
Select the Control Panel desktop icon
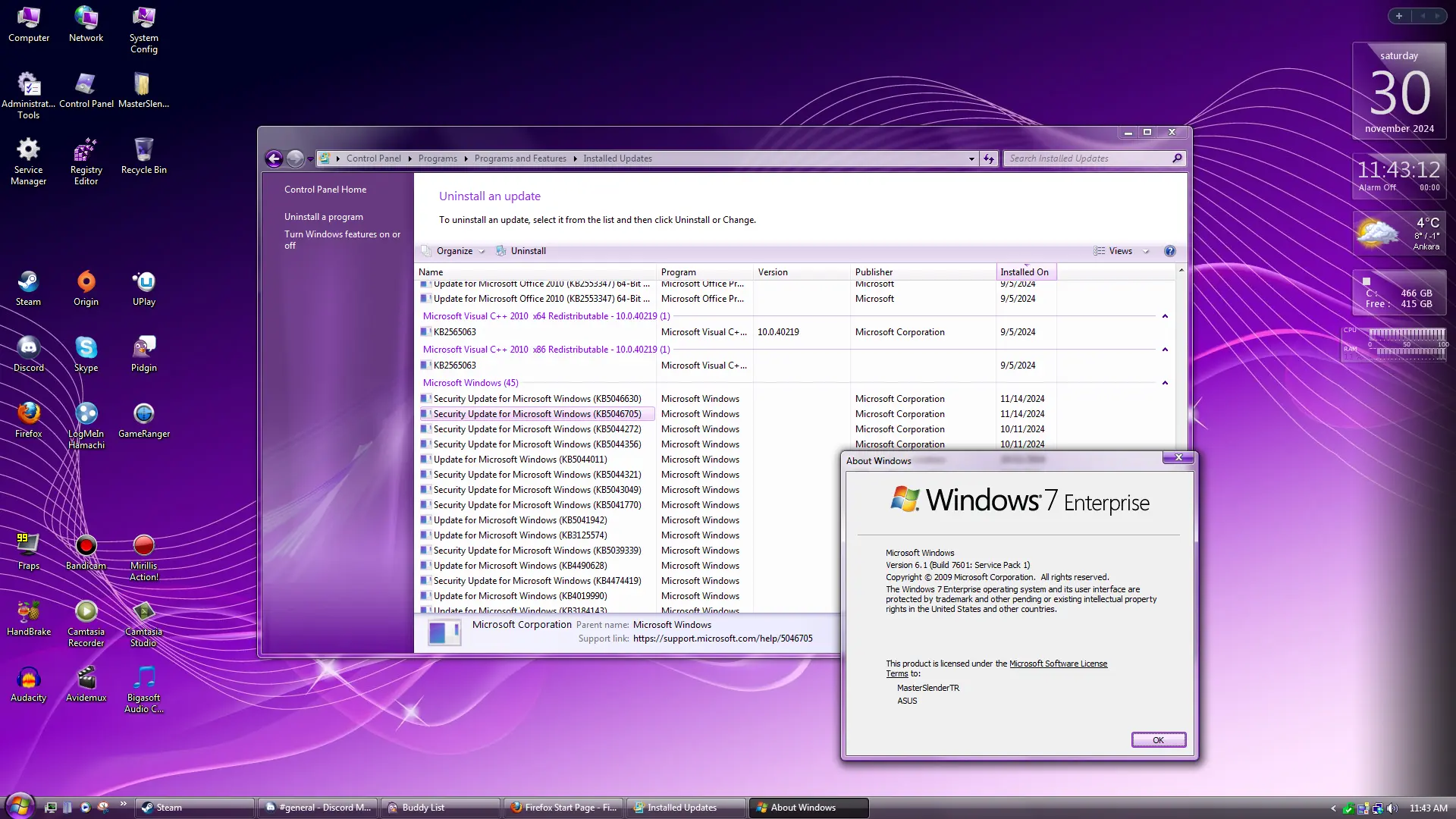pos(86,90)
